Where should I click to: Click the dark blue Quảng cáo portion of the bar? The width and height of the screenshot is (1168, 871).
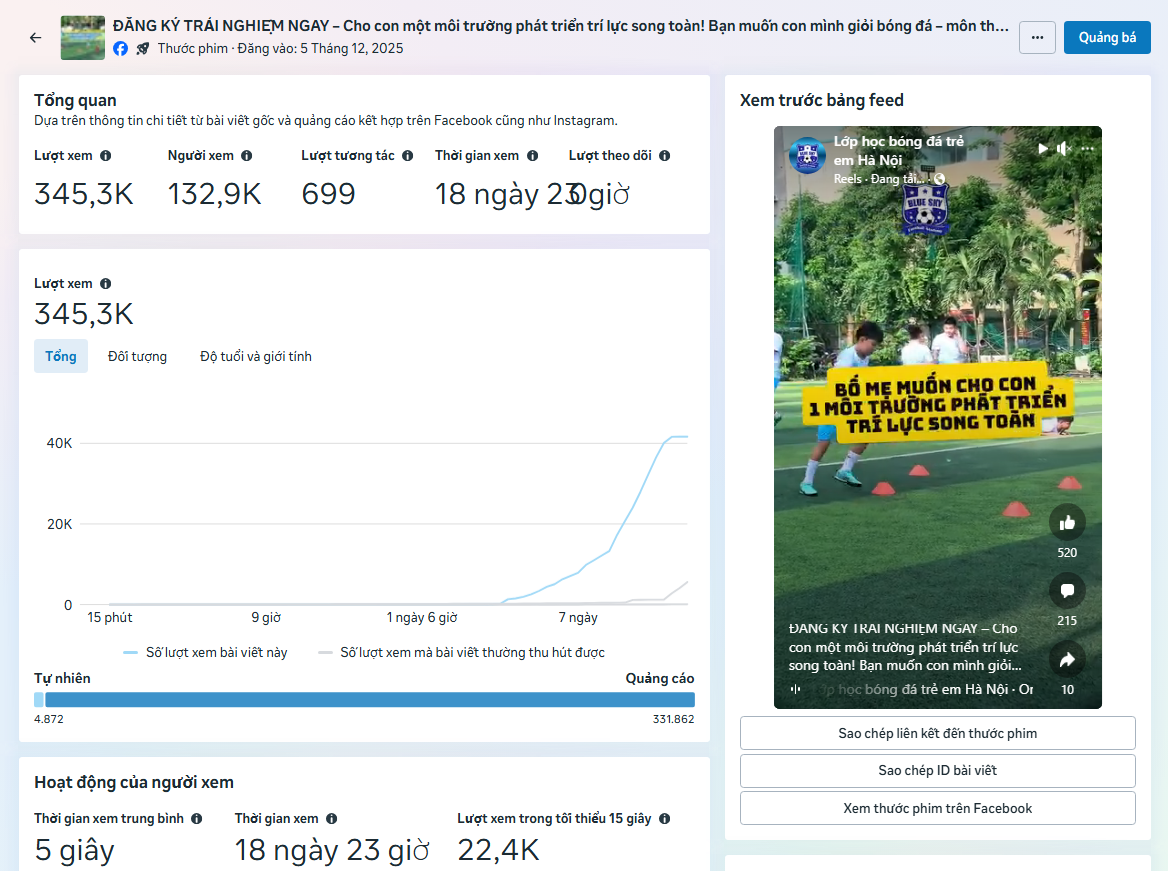pyautogui.click(x=370, y=700)
